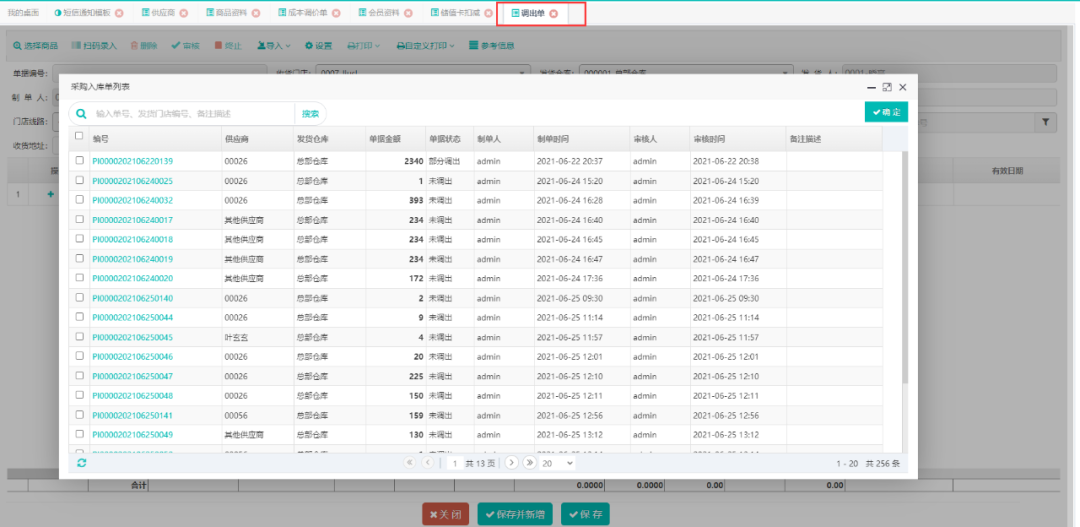Image resolution: width=1080 pixels, height=527 pixels.
Task: Click the magnifier icon in search box
Action: point(81,114)
